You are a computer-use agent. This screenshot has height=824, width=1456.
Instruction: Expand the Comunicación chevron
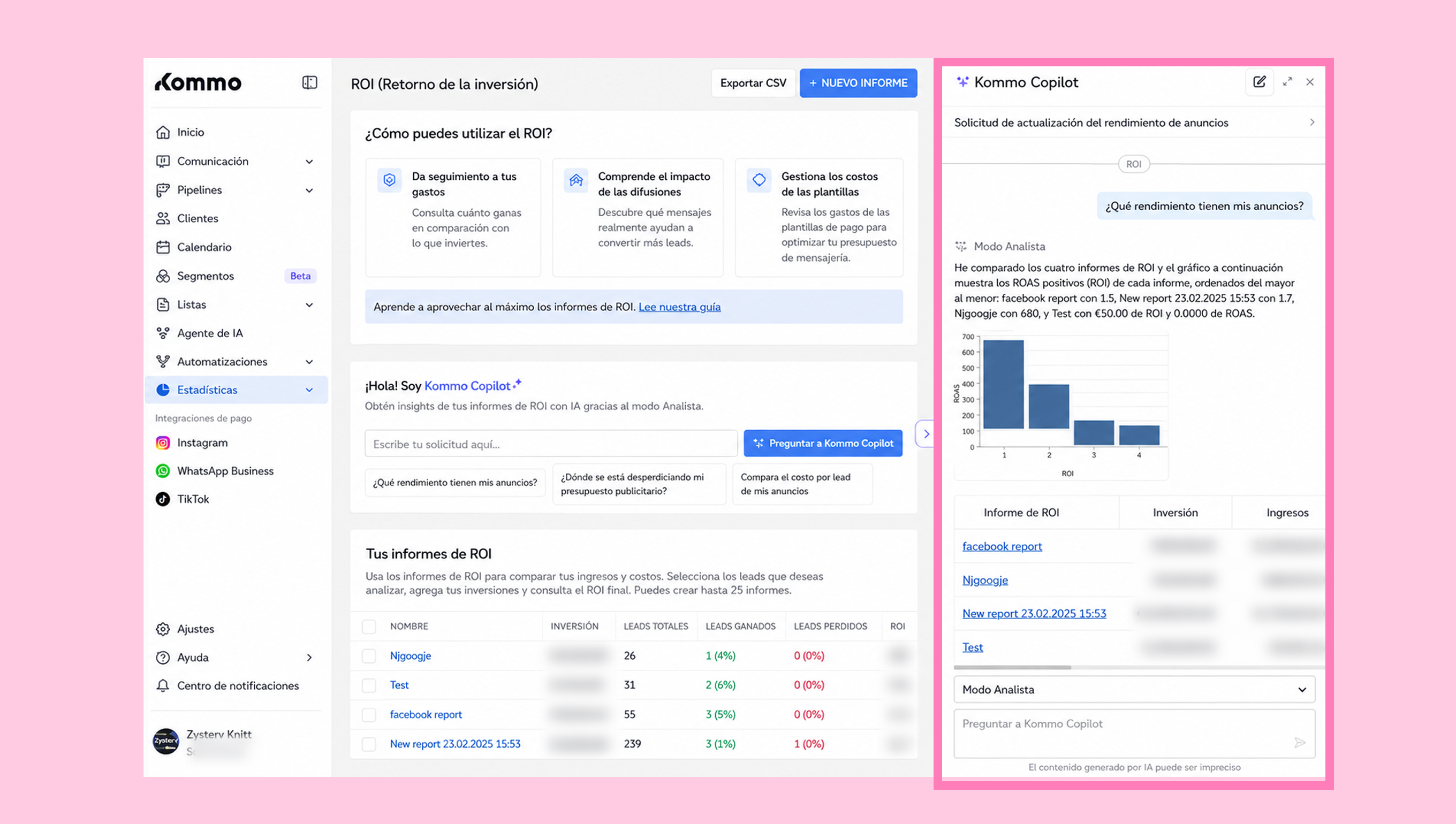tap(309, 162)
